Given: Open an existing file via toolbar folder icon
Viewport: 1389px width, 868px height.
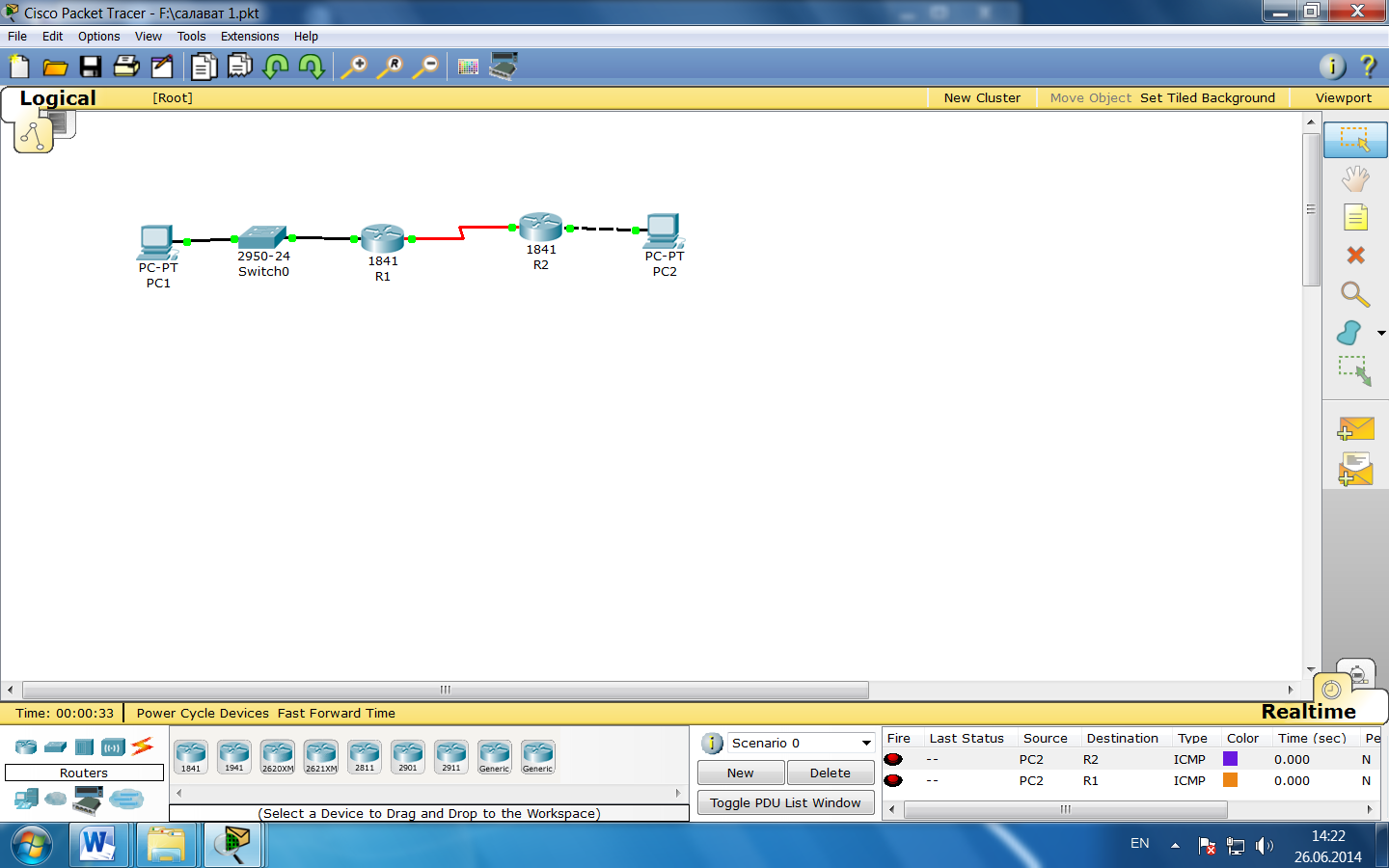Looking at the screenshot, I should 55,67.
